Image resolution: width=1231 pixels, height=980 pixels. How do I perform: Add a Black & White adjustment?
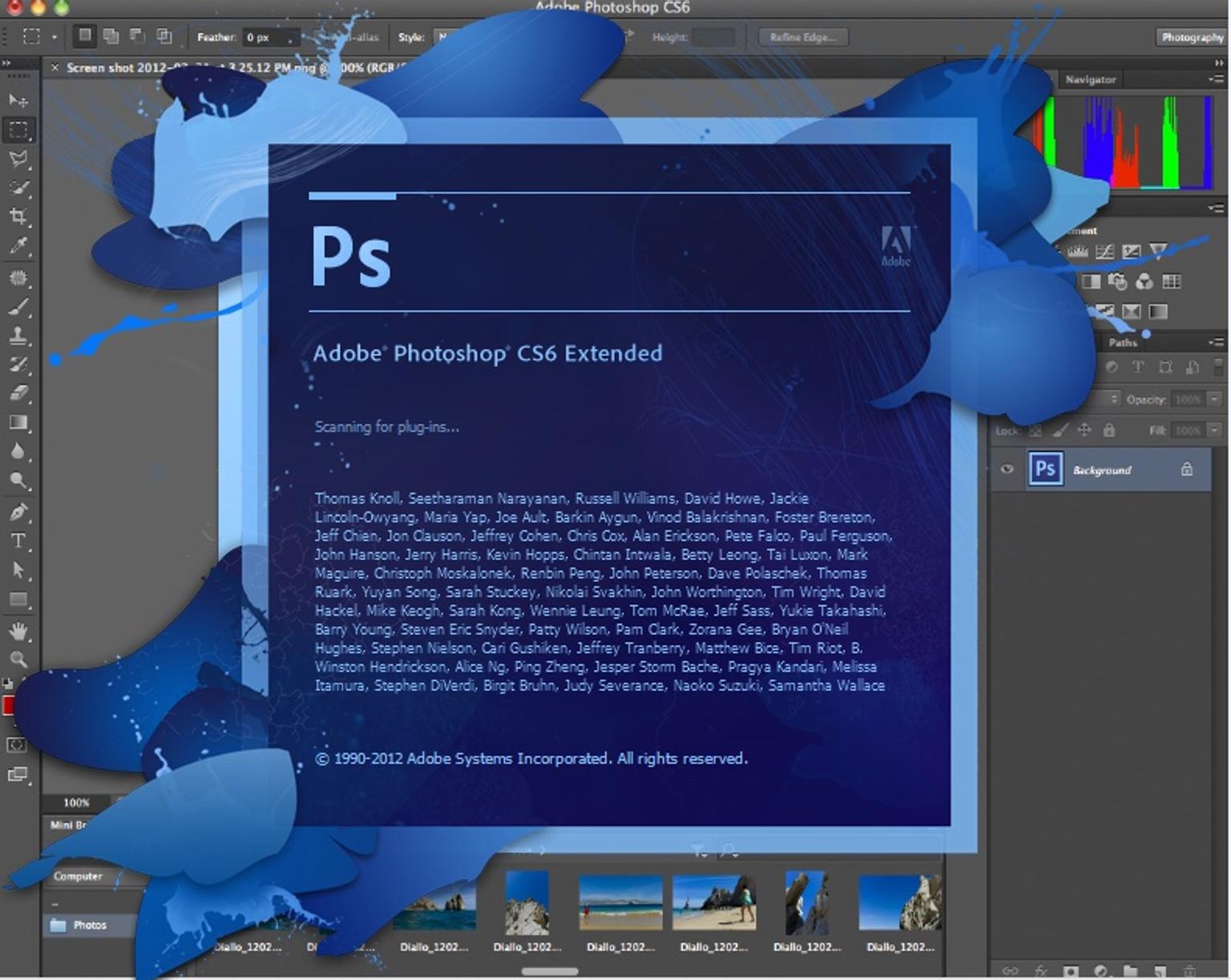pos(1091,281)
